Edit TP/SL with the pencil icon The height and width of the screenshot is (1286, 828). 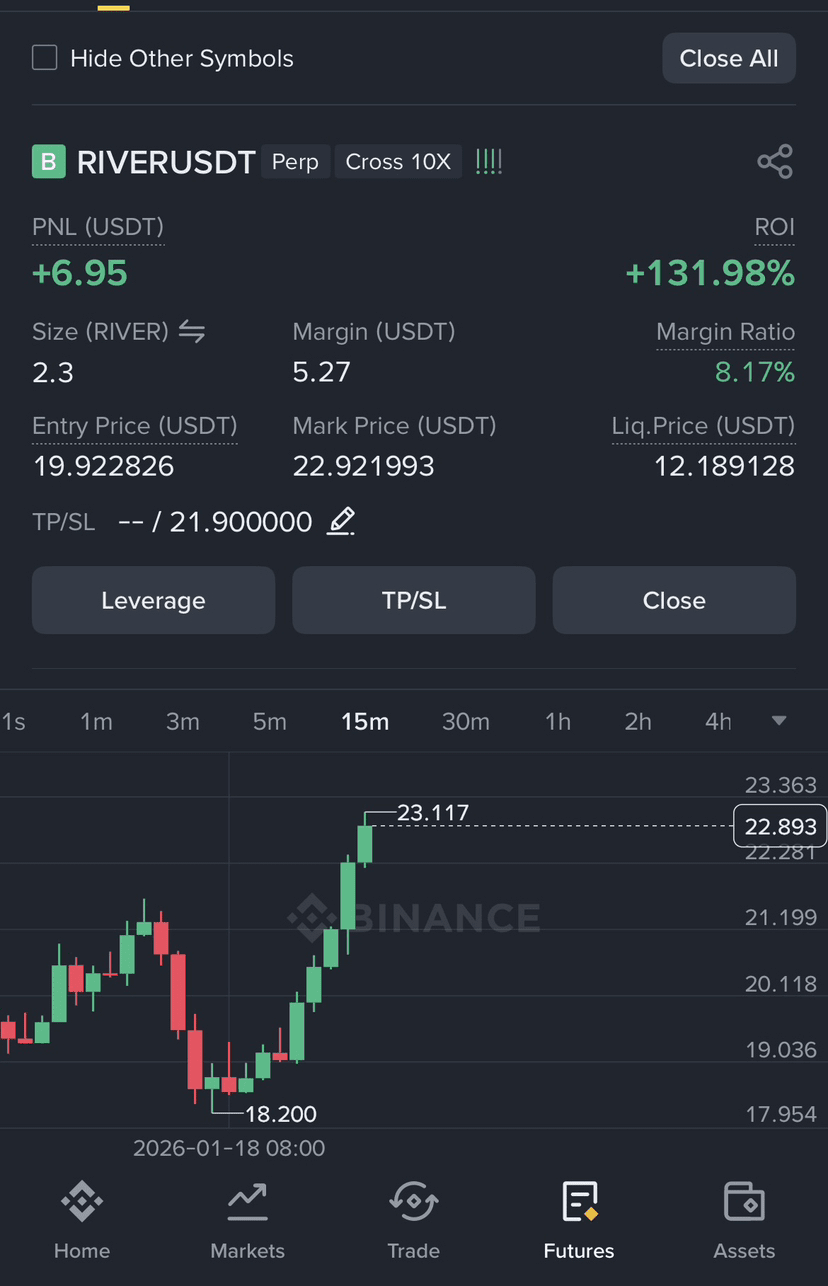click(x=341, y=521)
